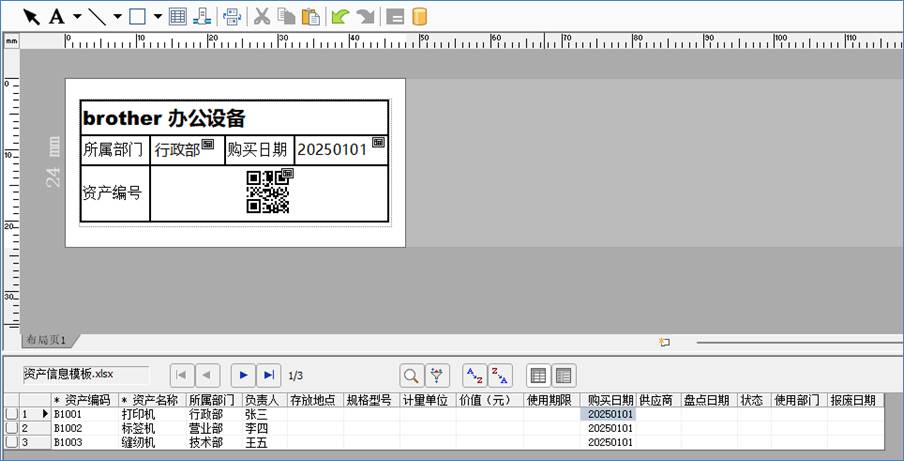
Task: Open the record filter funnel icon
Action: point(437,376)
